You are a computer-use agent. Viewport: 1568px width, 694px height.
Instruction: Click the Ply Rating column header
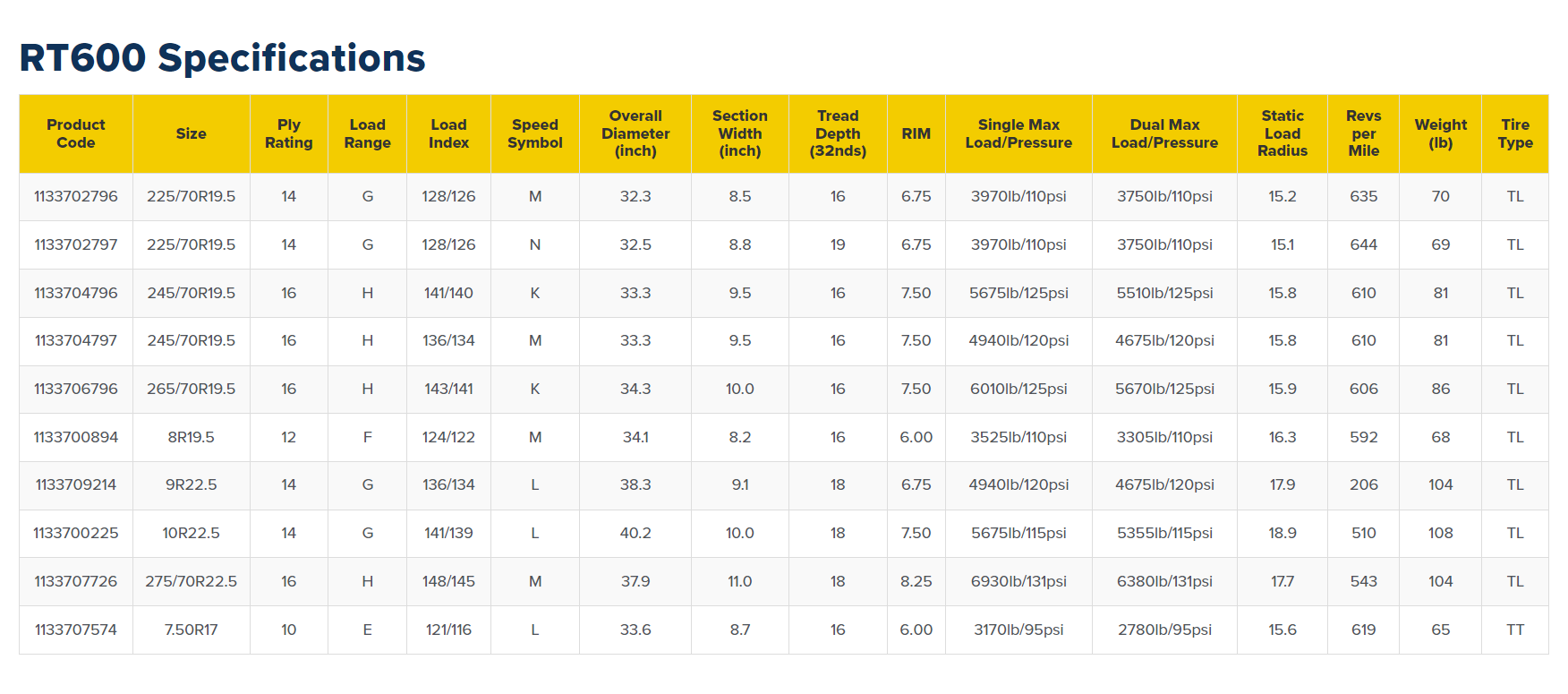288,133
